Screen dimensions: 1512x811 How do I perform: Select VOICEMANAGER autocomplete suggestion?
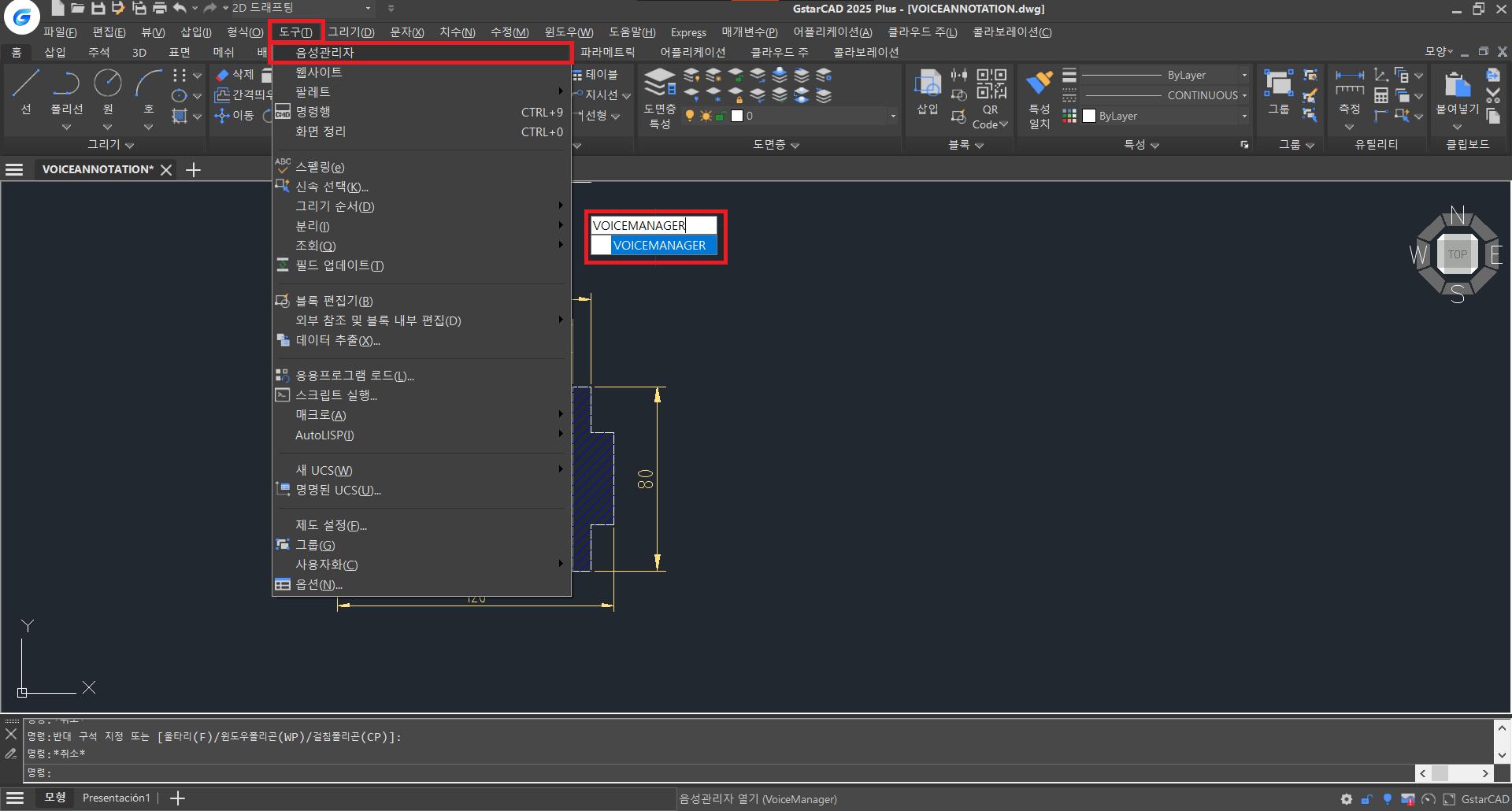654,246
